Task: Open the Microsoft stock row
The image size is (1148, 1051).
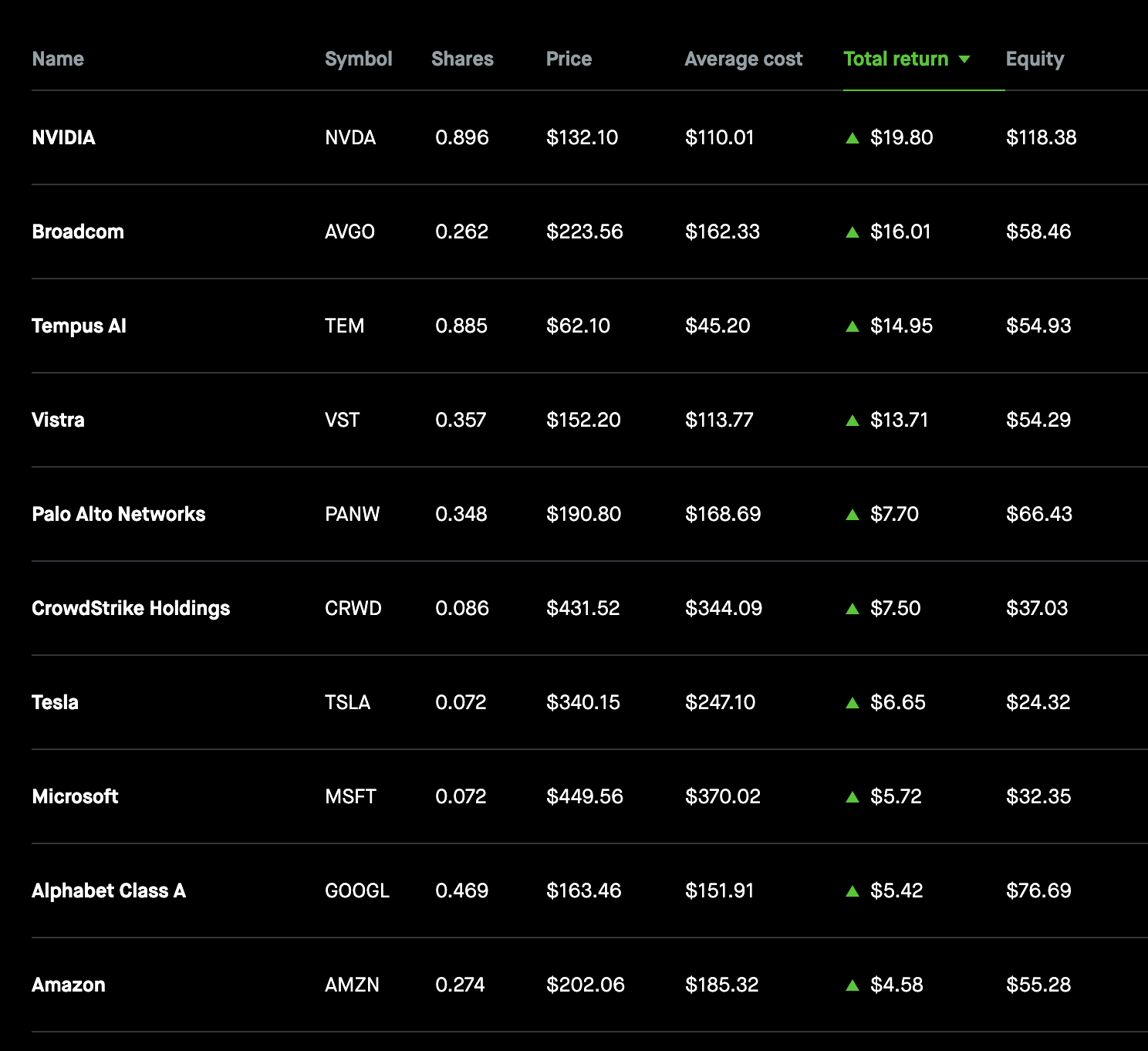Action: (589, 796)
